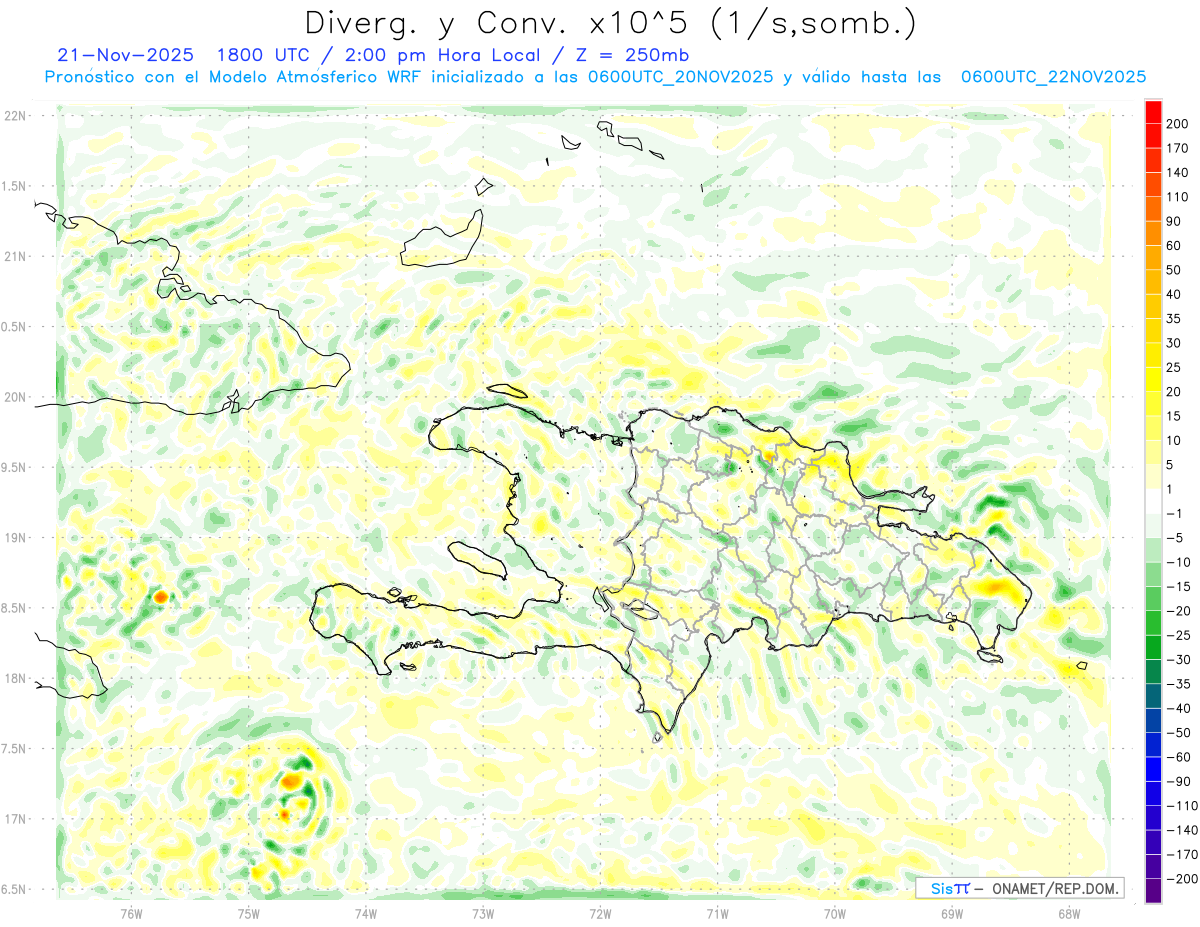Click the "-200" color scale label

click(1181, 879)
